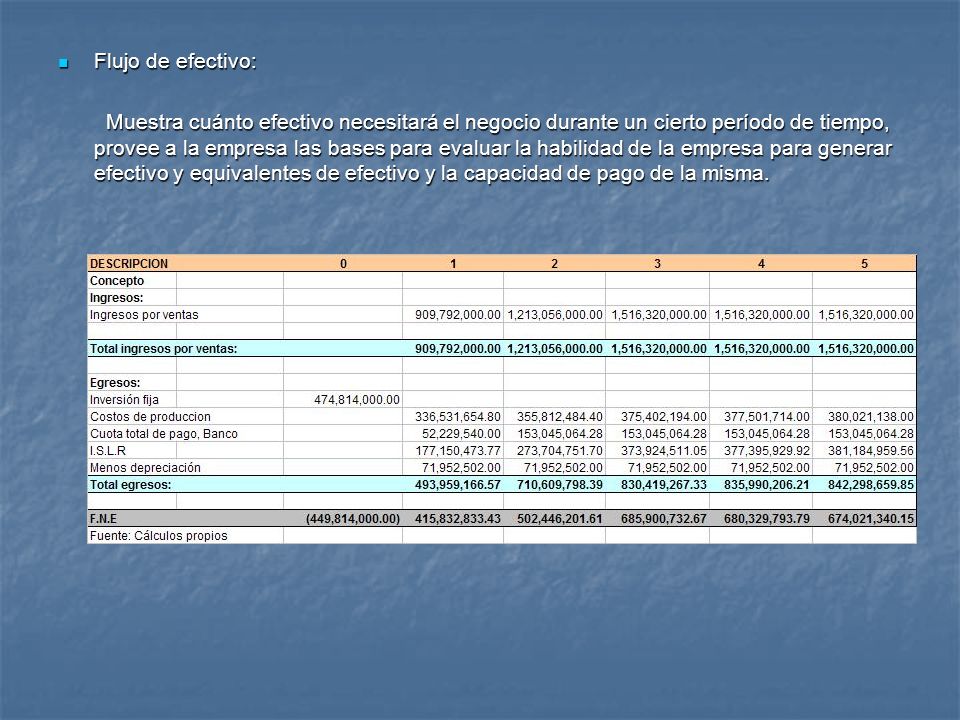Click value 1,213,056,000.00 in Ingresos por ventas
The width and height of the screenshot is (960, 720).
point(555,315)
